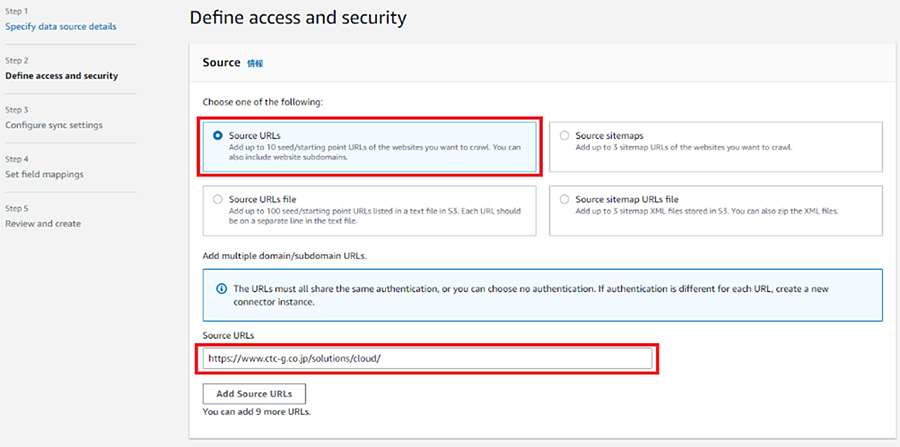Go to Configure sync settings step
This screenshot has height=447, width=900.
[x=54, y=125]
